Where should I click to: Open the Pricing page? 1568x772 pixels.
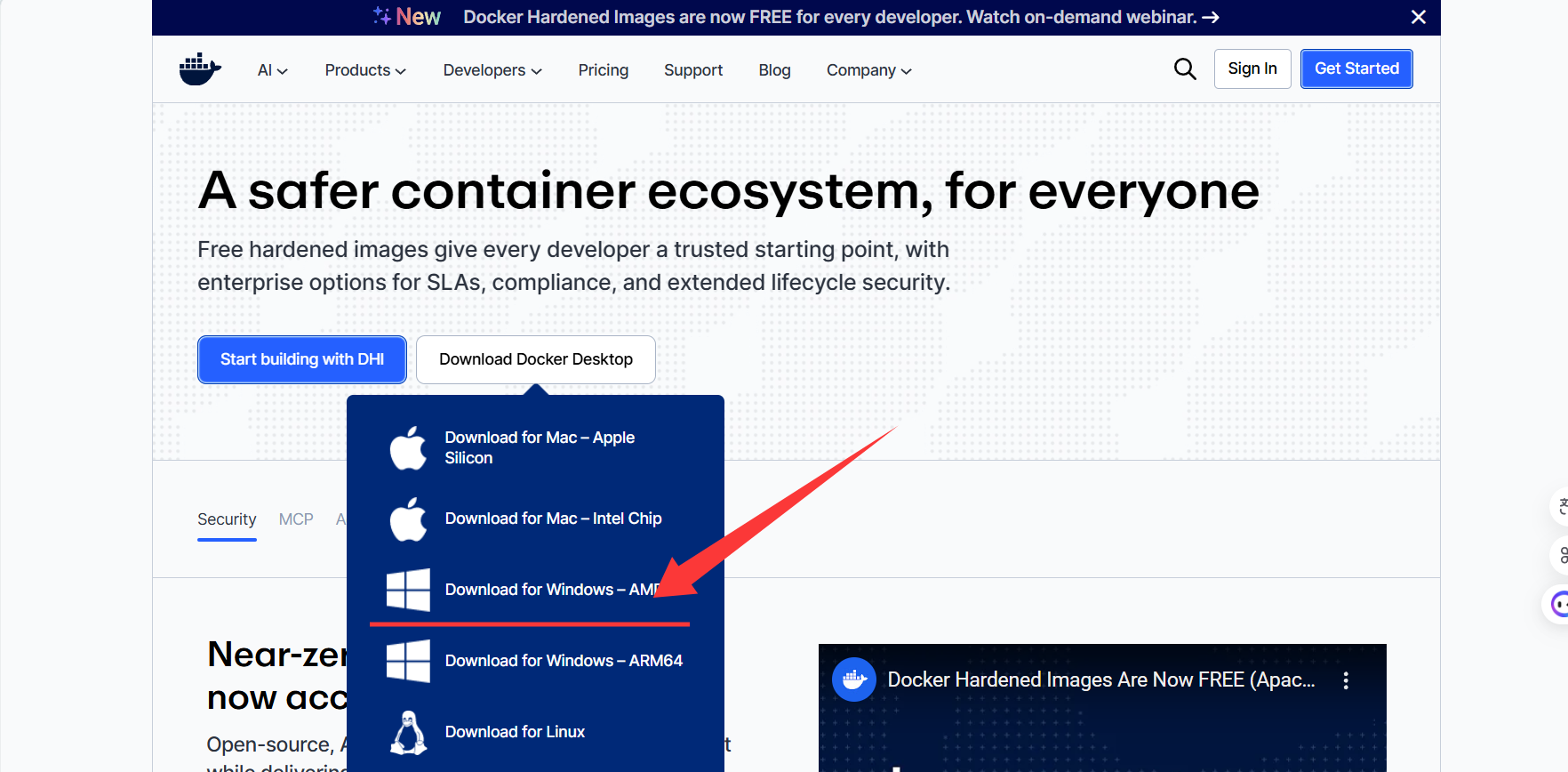(603, 70)
